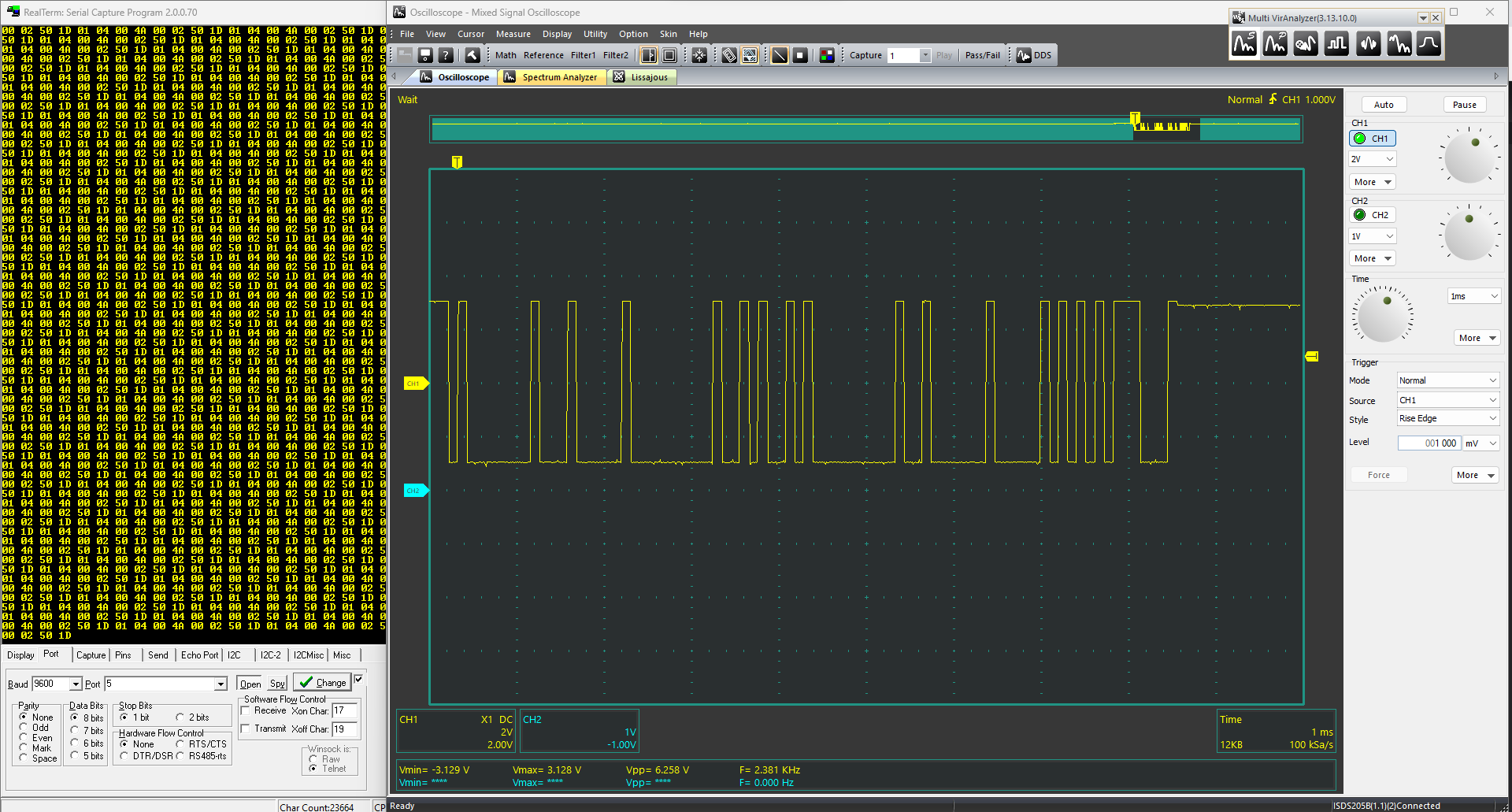Screen dimensions: 1512x812
Task: Open the RGB color settings toolbar icon
Action: pyautogui.click(x=827, y=55)
